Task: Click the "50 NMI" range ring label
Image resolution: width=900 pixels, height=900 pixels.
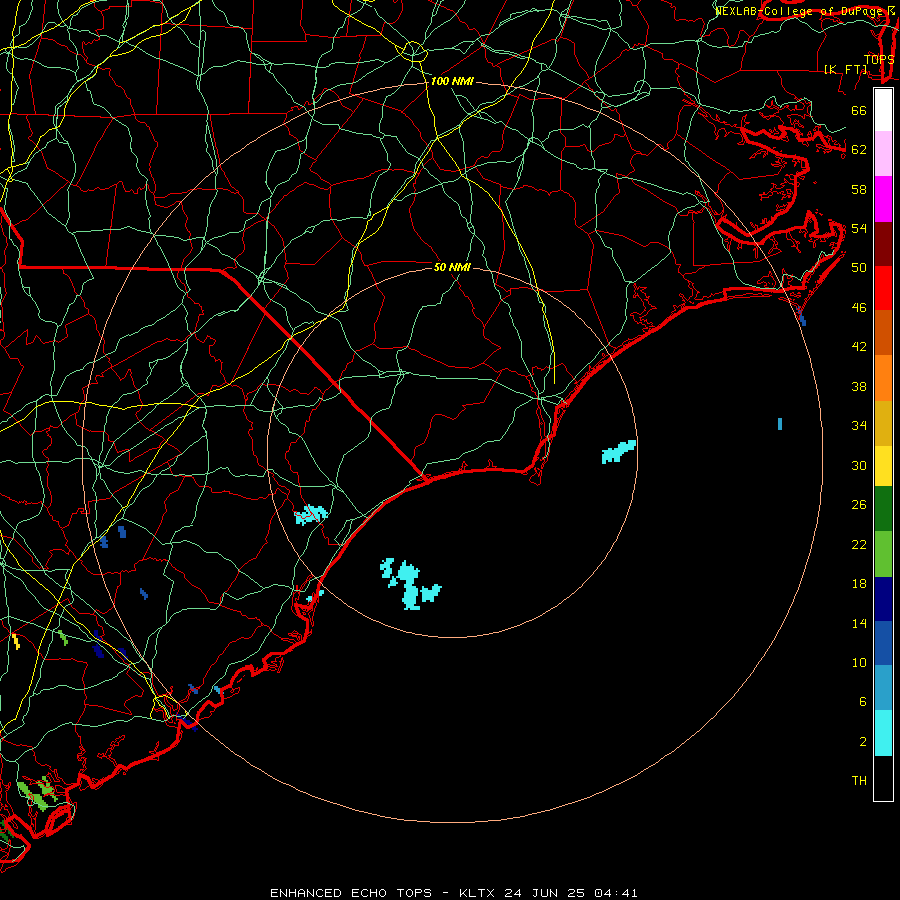Action: (x=452, y=267)
